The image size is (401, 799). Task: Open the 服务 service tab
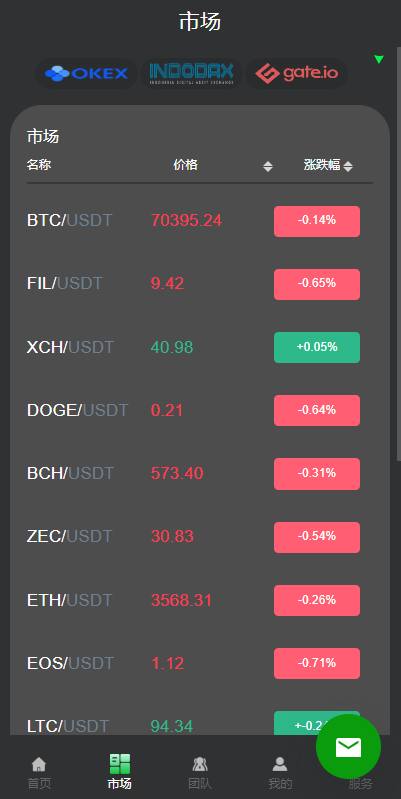pos(360,783)
